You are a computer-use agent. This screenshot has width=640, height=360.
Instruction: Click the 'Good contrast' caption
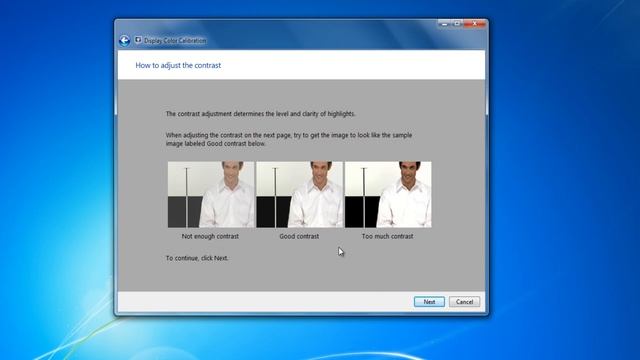(299, 236)
